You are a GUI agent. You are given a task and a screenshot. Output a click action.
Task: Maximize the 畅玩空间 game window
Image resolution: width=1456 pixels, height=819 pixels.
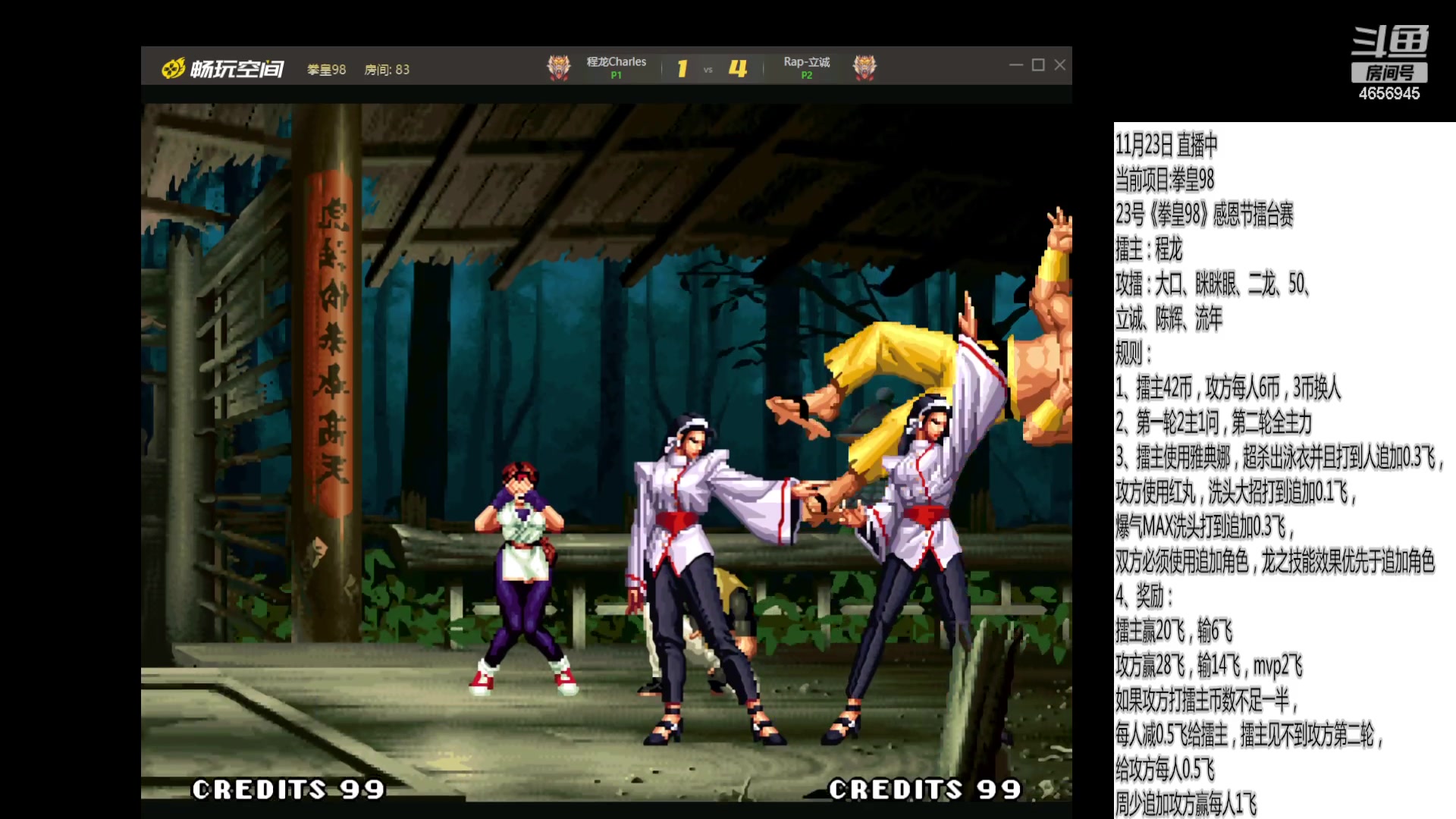[x=1038, y=65]
